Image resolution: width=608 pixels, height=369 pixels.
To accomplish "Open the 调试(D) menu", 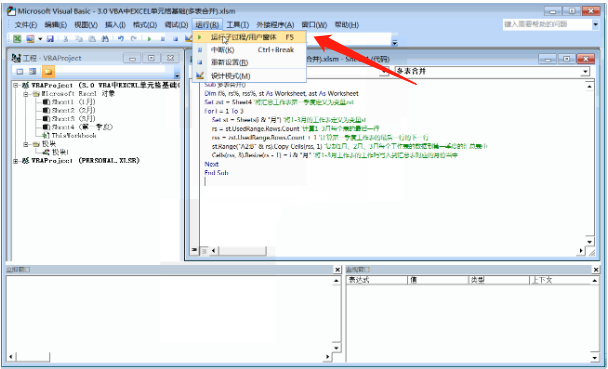I will tap(176, 25).
